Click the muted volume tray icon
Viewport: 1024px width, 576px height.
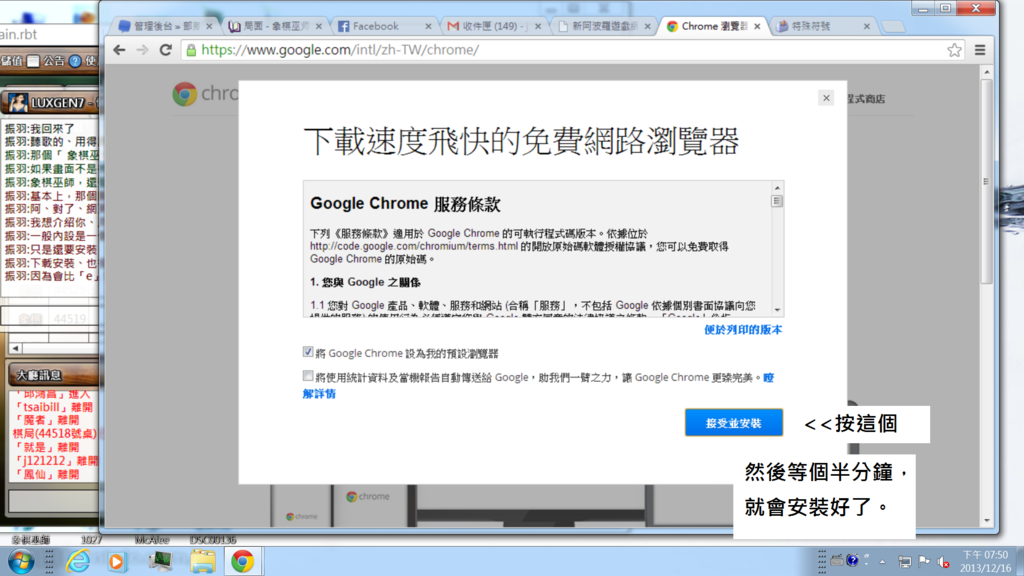pos(943,561)
